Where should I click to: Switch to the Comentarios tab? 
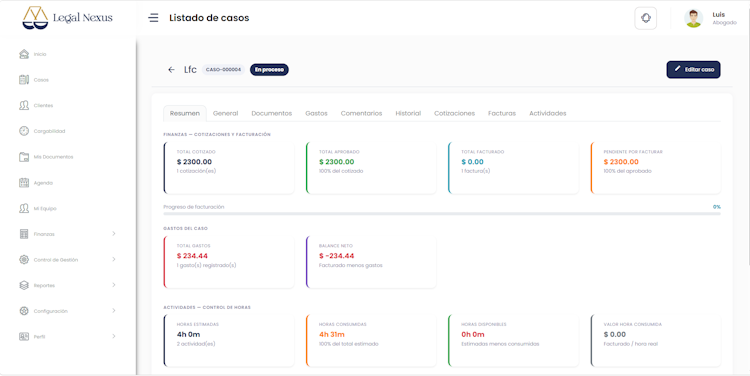coord(361,113)
